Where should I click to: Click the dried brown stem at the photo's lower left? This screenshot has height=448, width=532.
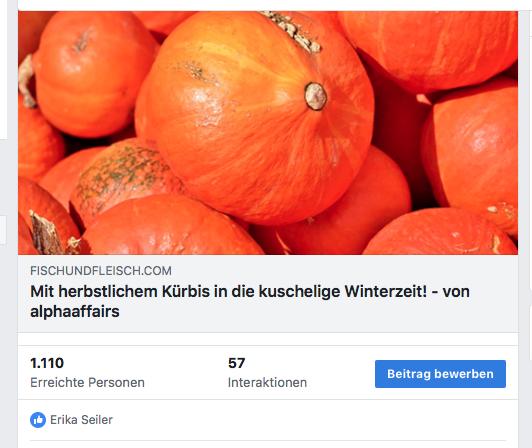(x=46, y=234)
